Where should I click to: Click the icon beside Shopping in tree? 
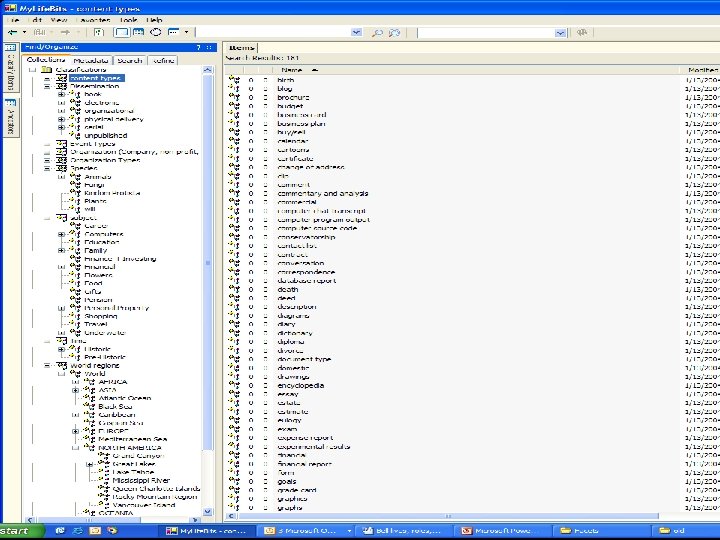tap(76, 316)
